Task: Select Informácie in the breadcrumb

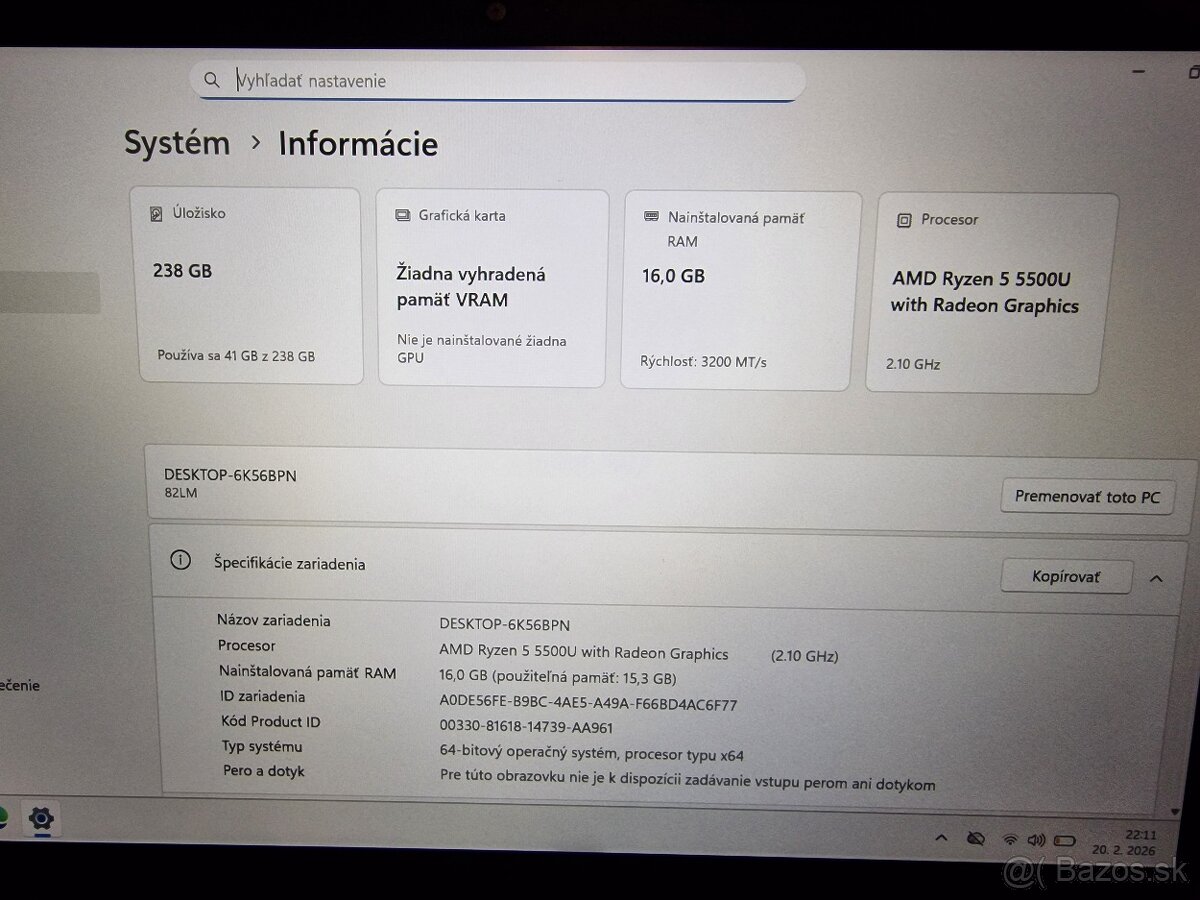Action: [x=357, y=145]
